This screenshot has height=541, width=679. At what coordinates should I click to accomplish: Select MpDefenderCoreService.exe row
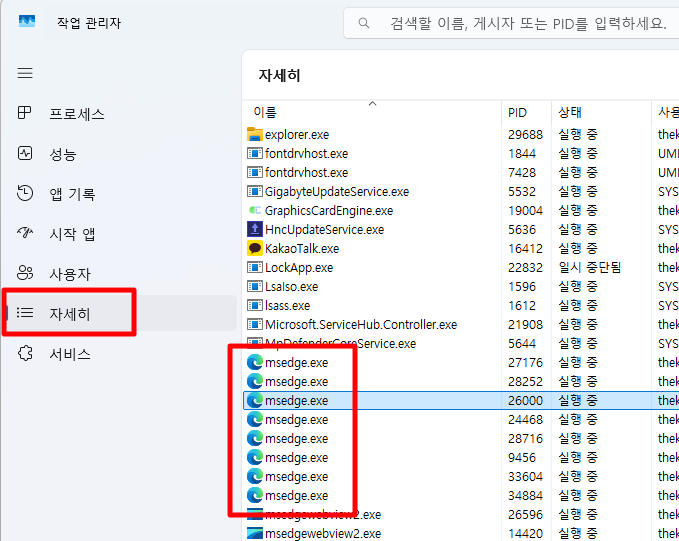coord(461,343)
